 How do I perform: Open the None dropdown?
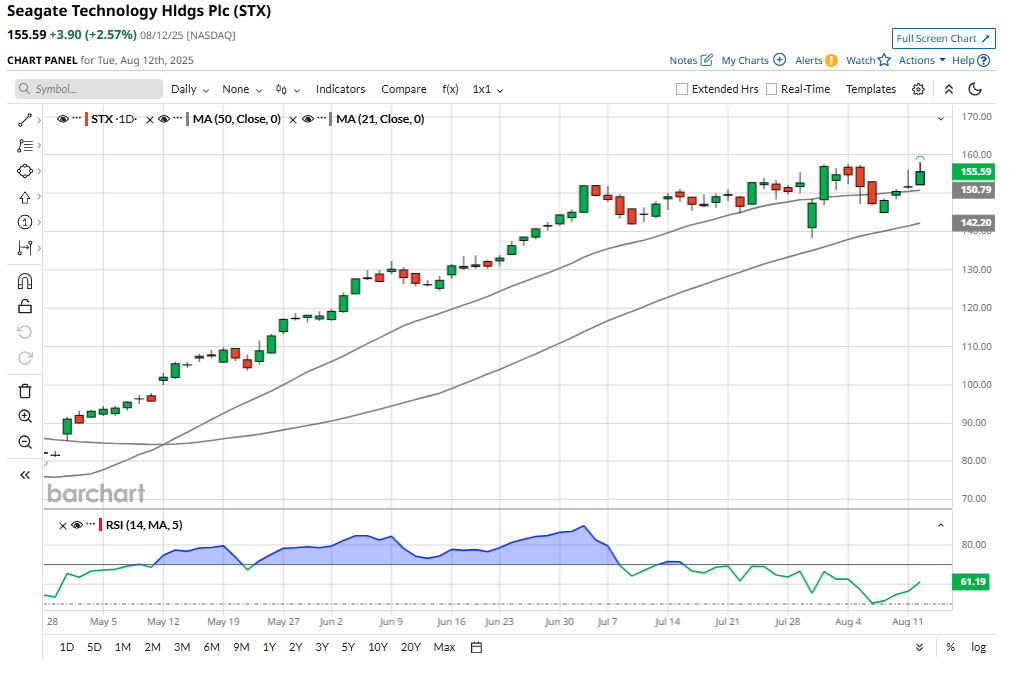242,89
